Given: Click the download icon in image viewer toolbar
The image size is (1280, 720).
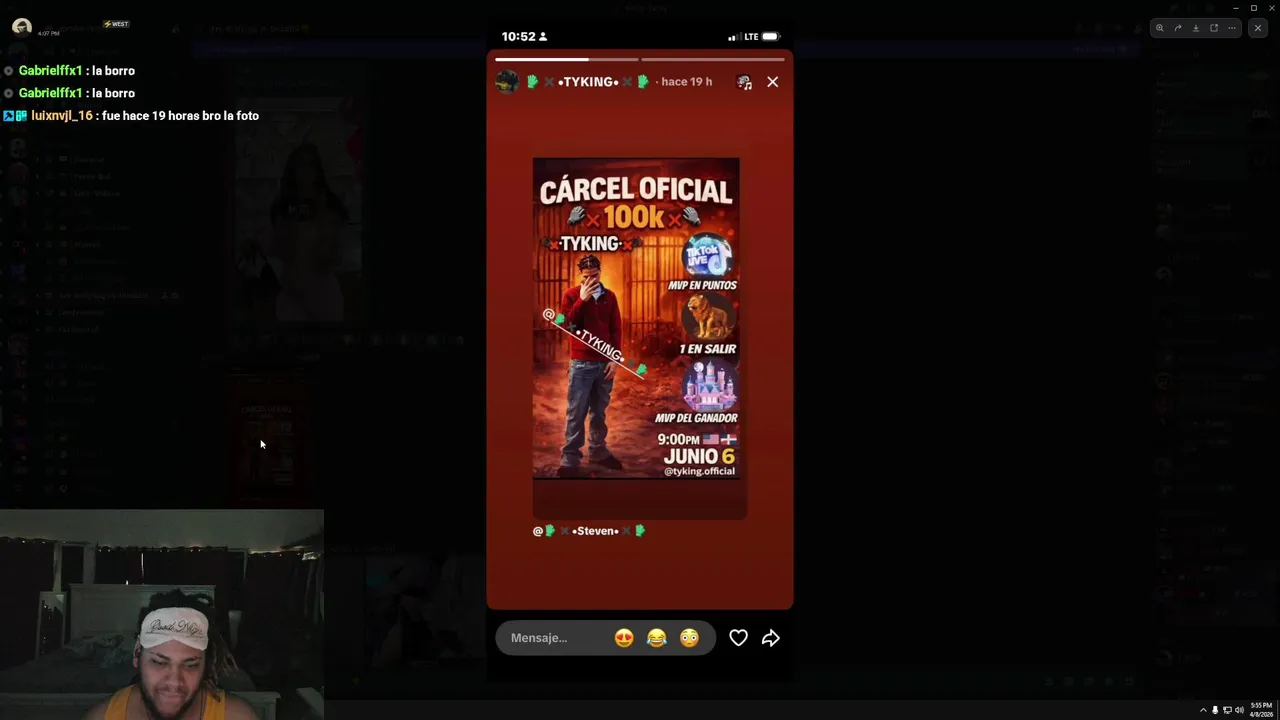Looking at the screenshot, I should click(1196, 28).
